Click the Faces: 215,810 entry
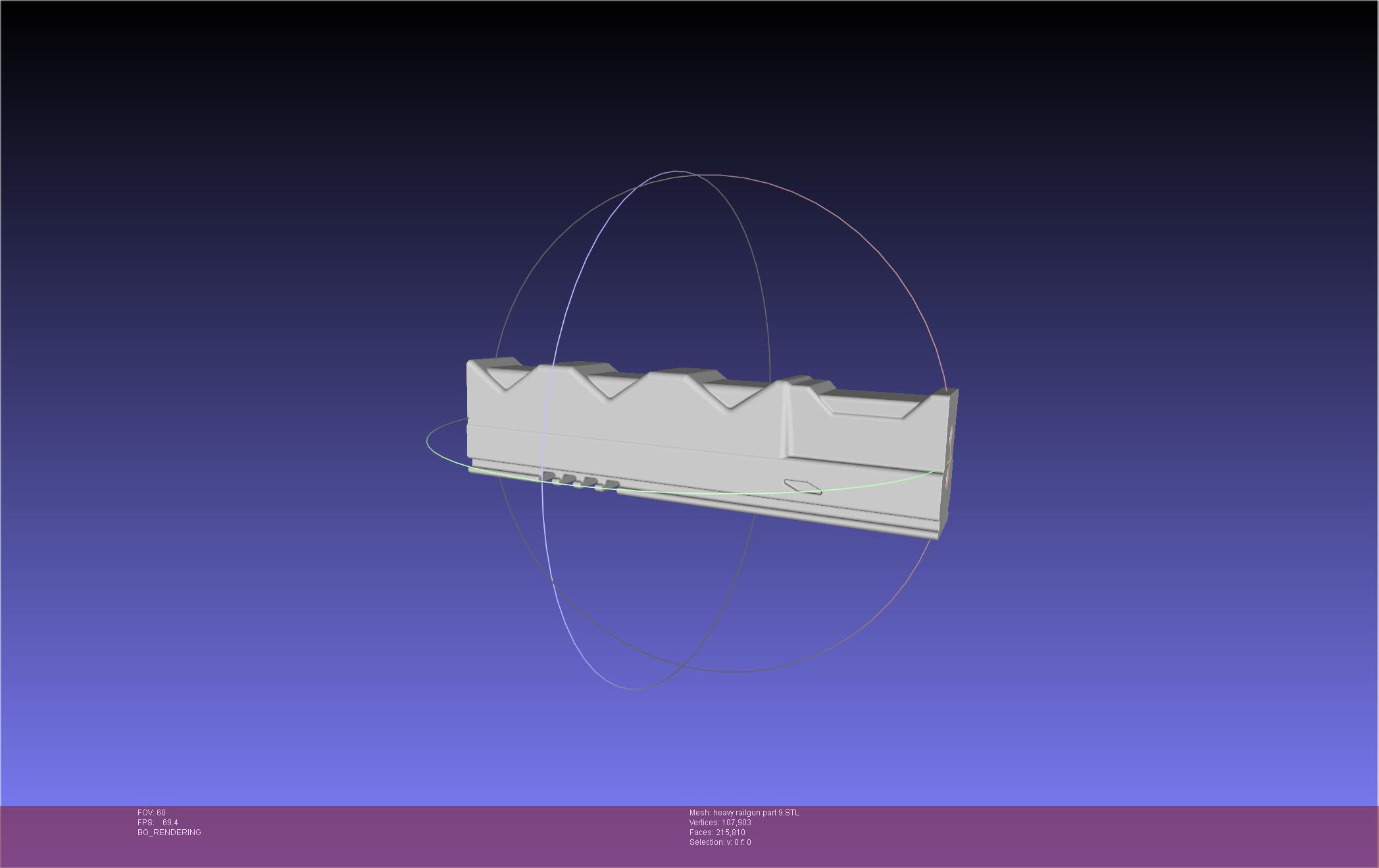Image resolution: width=1379 pixels, height=868 pixels. 717,832
